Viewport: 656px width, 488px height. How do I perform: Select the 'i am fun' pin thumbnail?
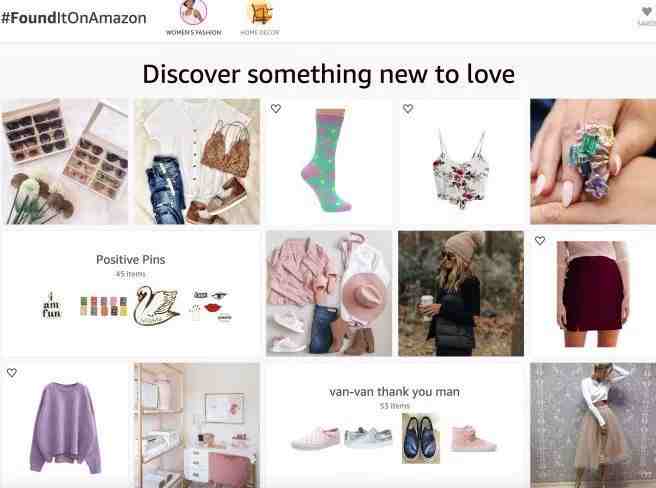coord(51,306)
